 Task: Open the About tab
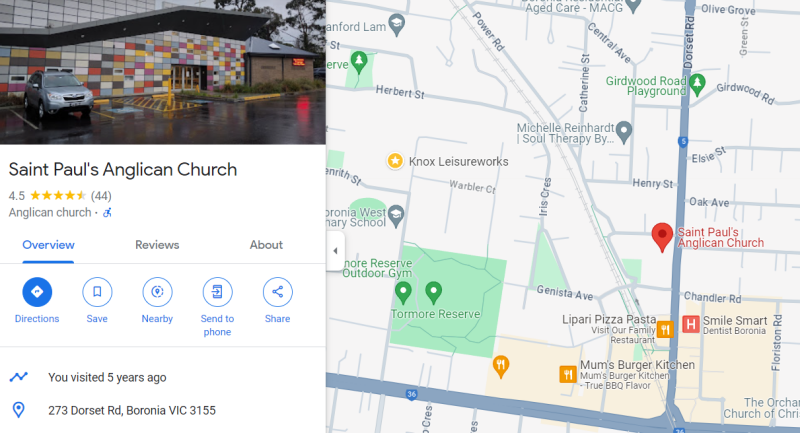(266, 245)
